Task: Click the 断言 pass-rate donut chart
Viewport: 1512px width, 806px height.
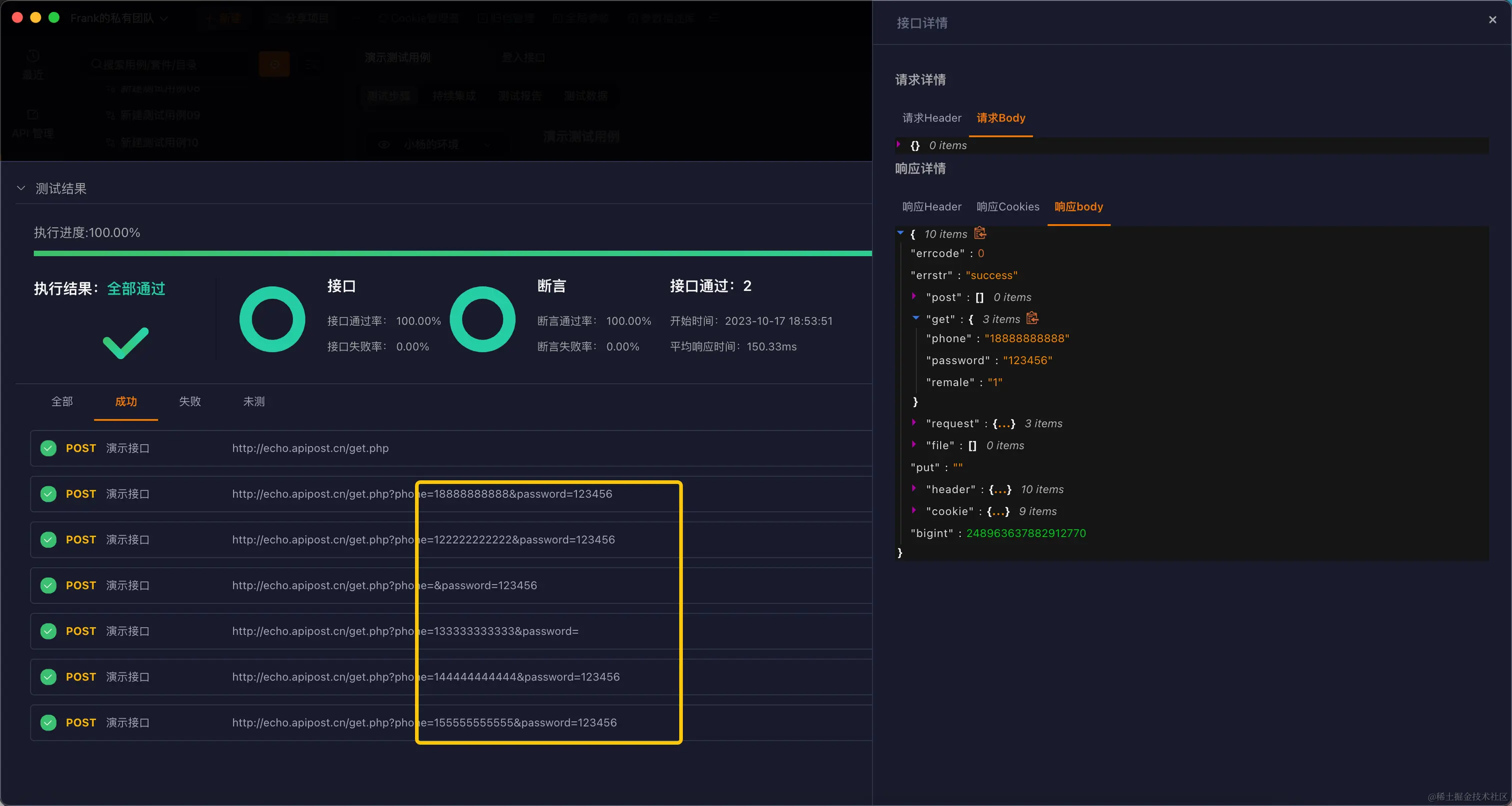Action: pyautogui.click(x=482, y=319)
